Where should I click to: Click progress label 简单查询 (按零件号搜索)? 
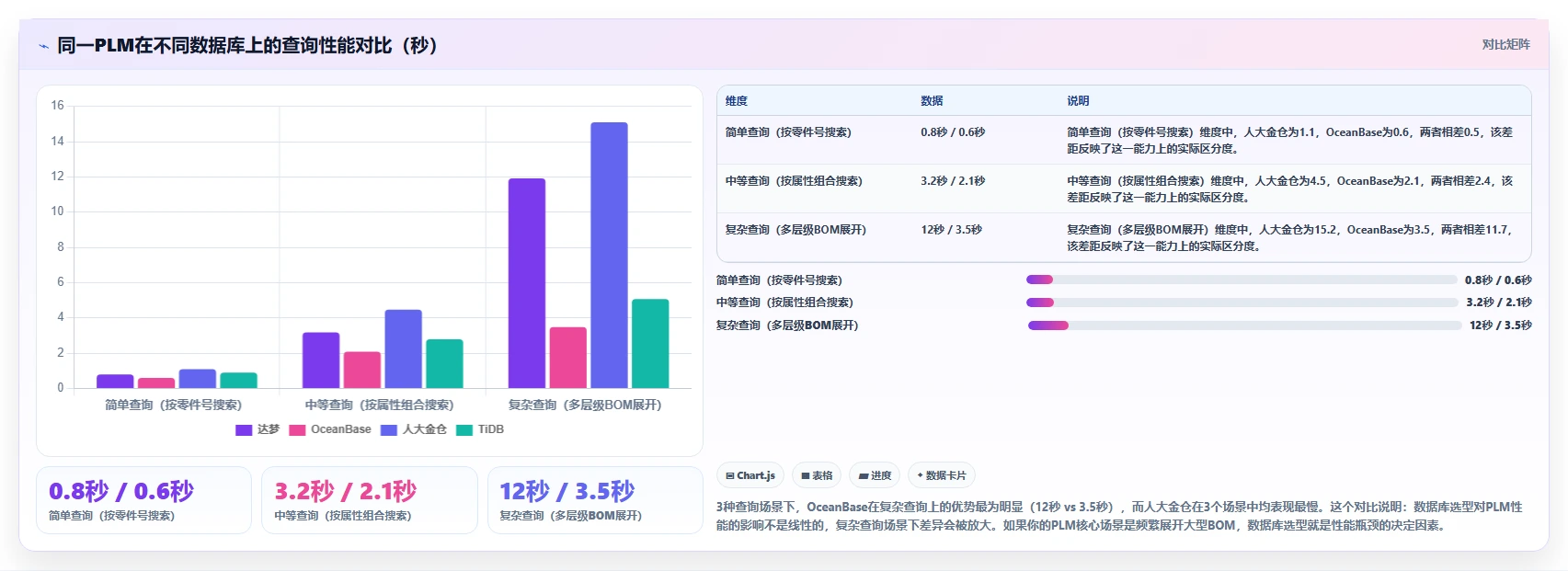[x=779, y=280]
